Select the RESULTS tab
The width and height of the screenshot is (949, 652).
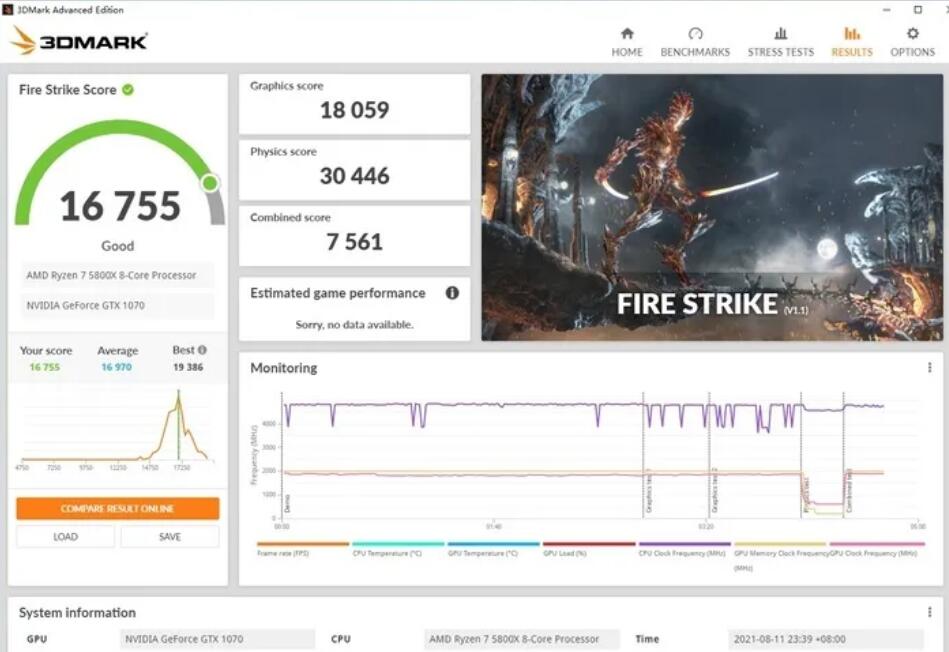(x=851, y=40)
